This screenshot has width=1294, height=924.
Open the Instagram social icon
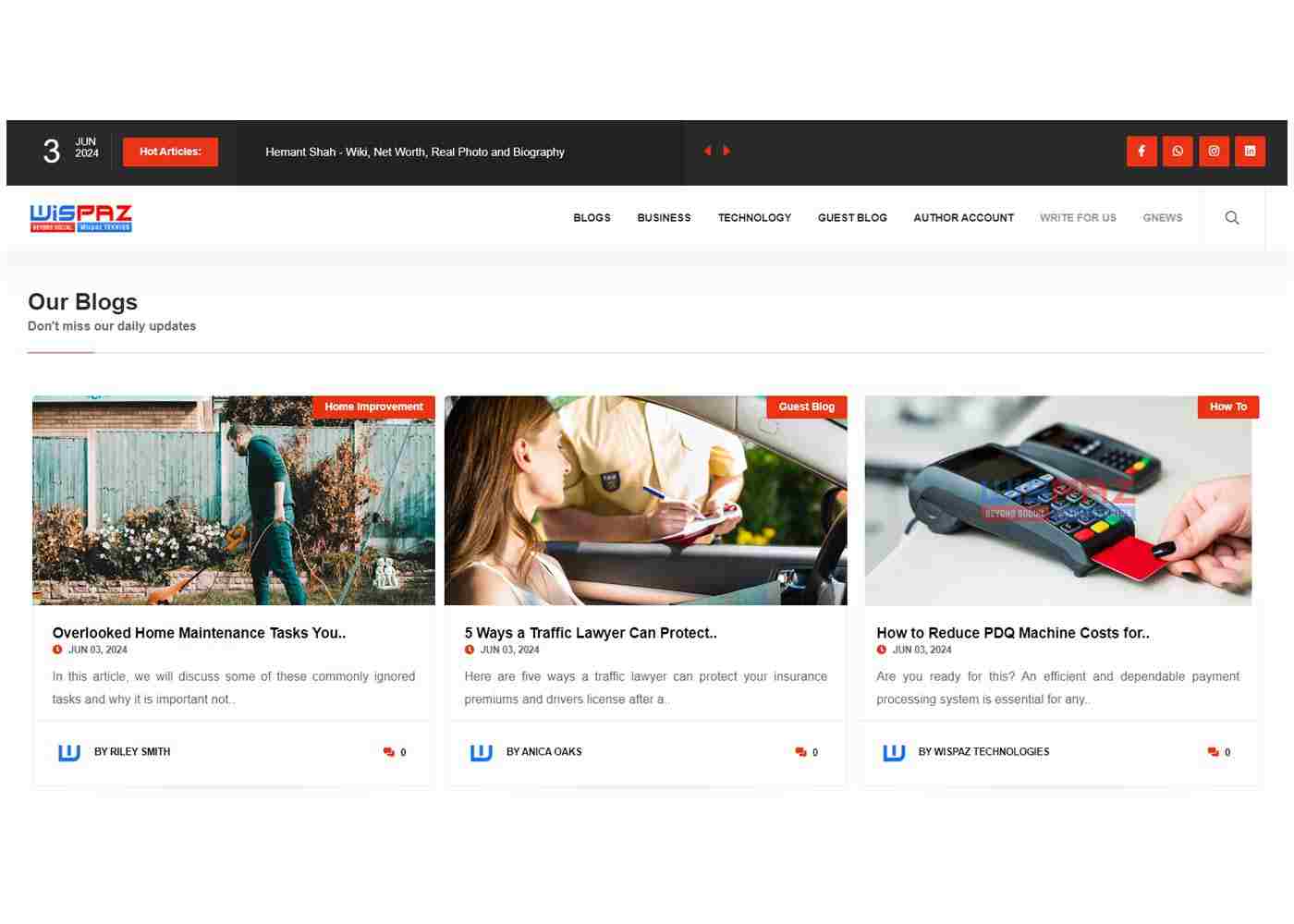click(1214, 151)
